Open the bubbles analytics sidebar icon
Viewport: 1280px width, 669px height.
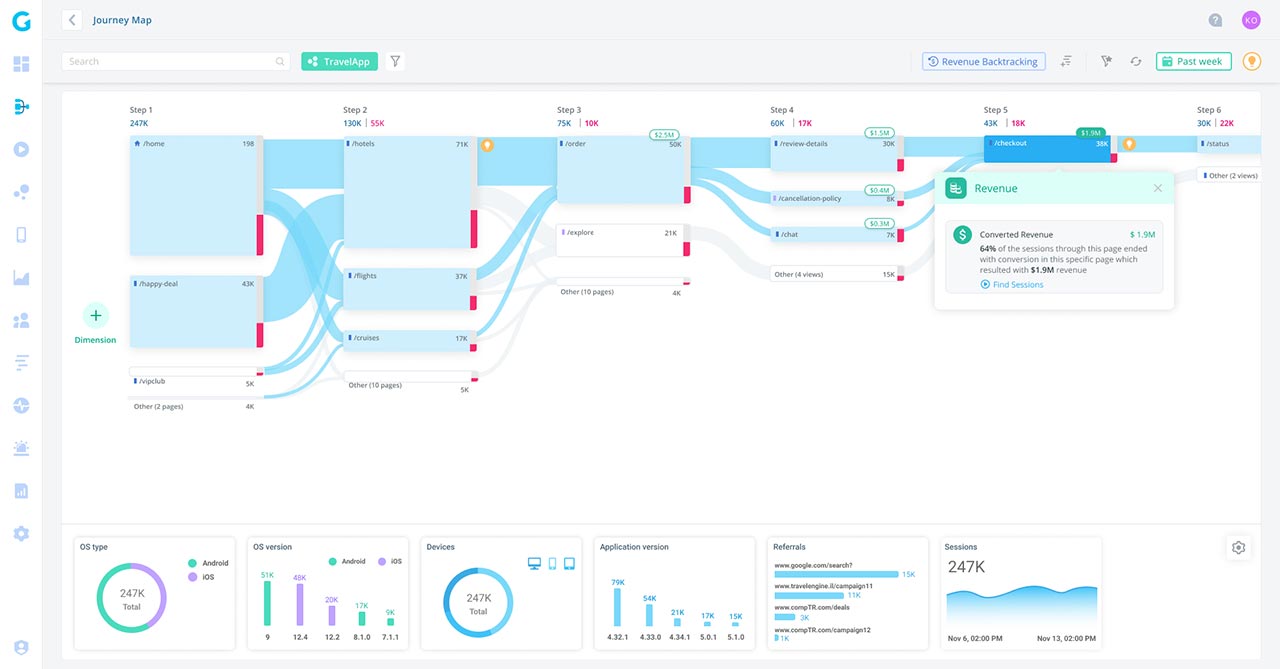[21, 192]
